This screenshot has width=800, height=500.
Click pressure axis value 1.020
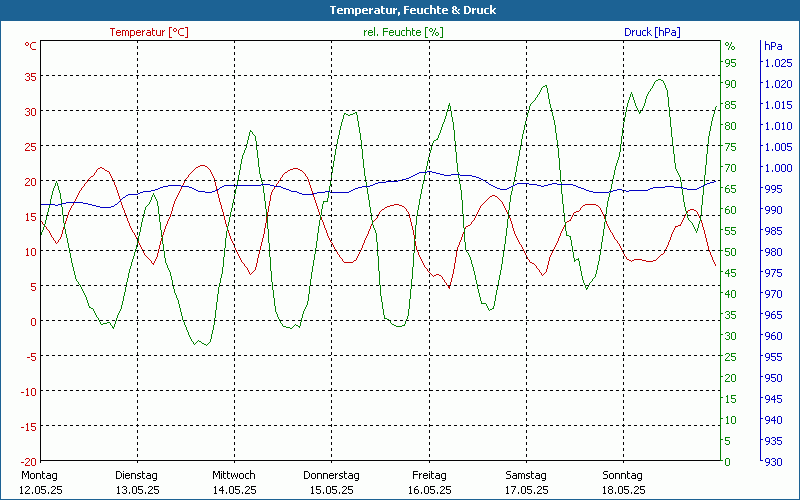click(x=778, y=84)
